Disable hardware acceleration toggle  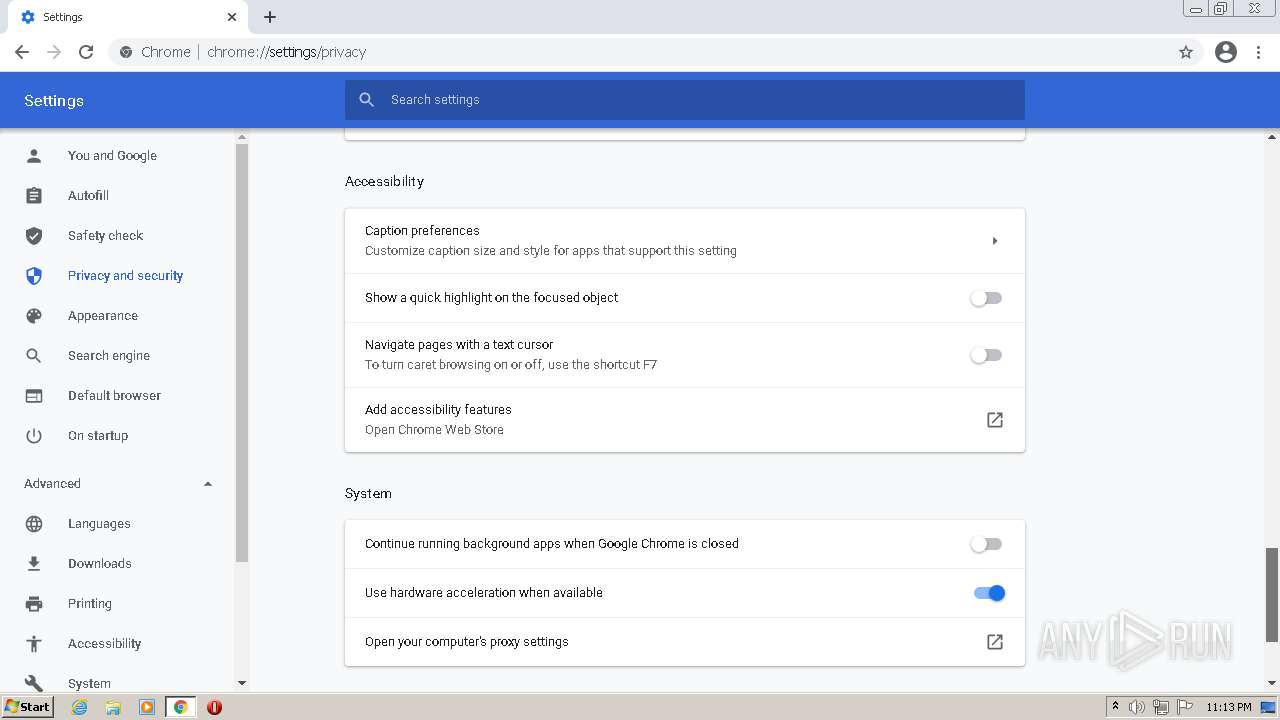click(989, 593)
